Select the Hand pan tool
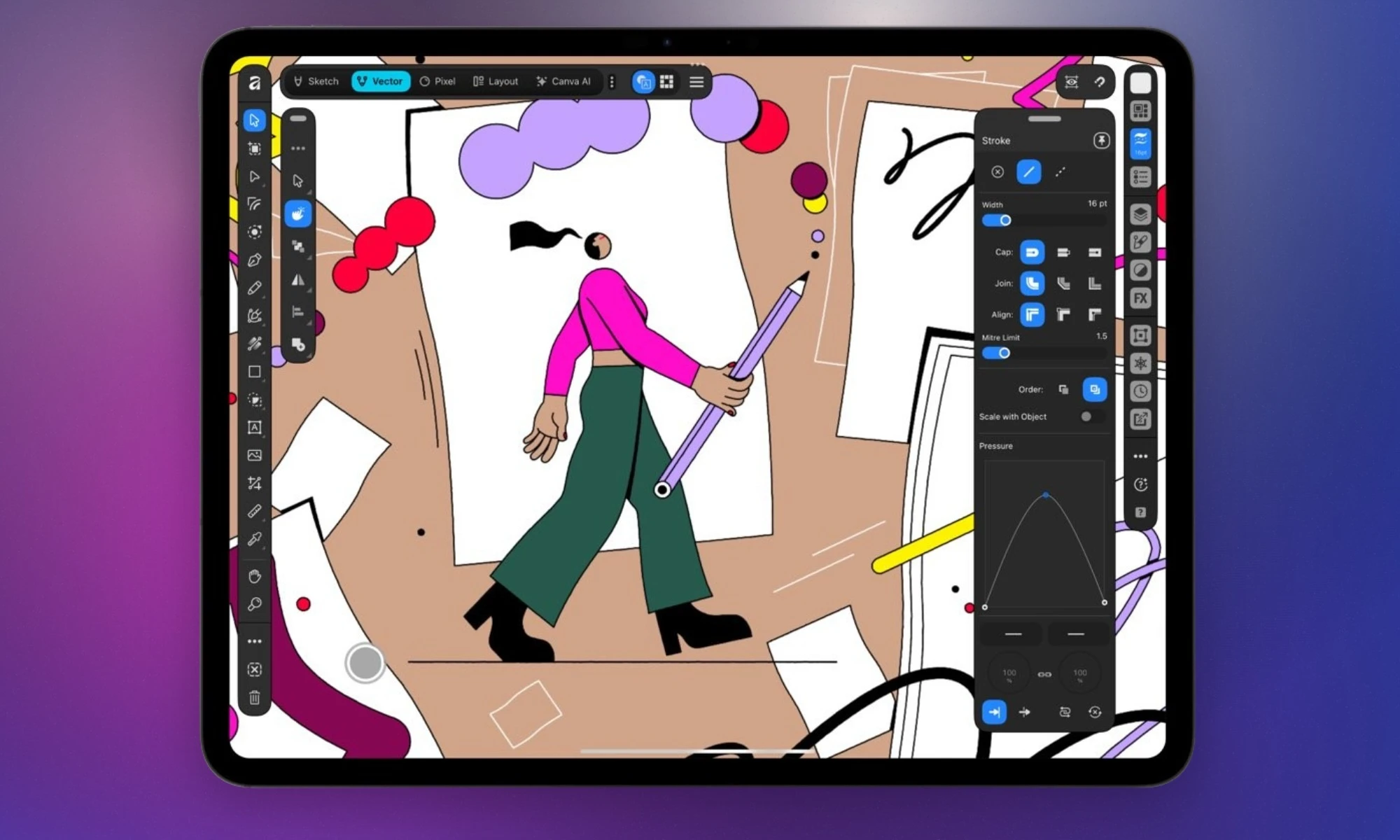Screen dimensions: 1400x840 pos(254,577)
